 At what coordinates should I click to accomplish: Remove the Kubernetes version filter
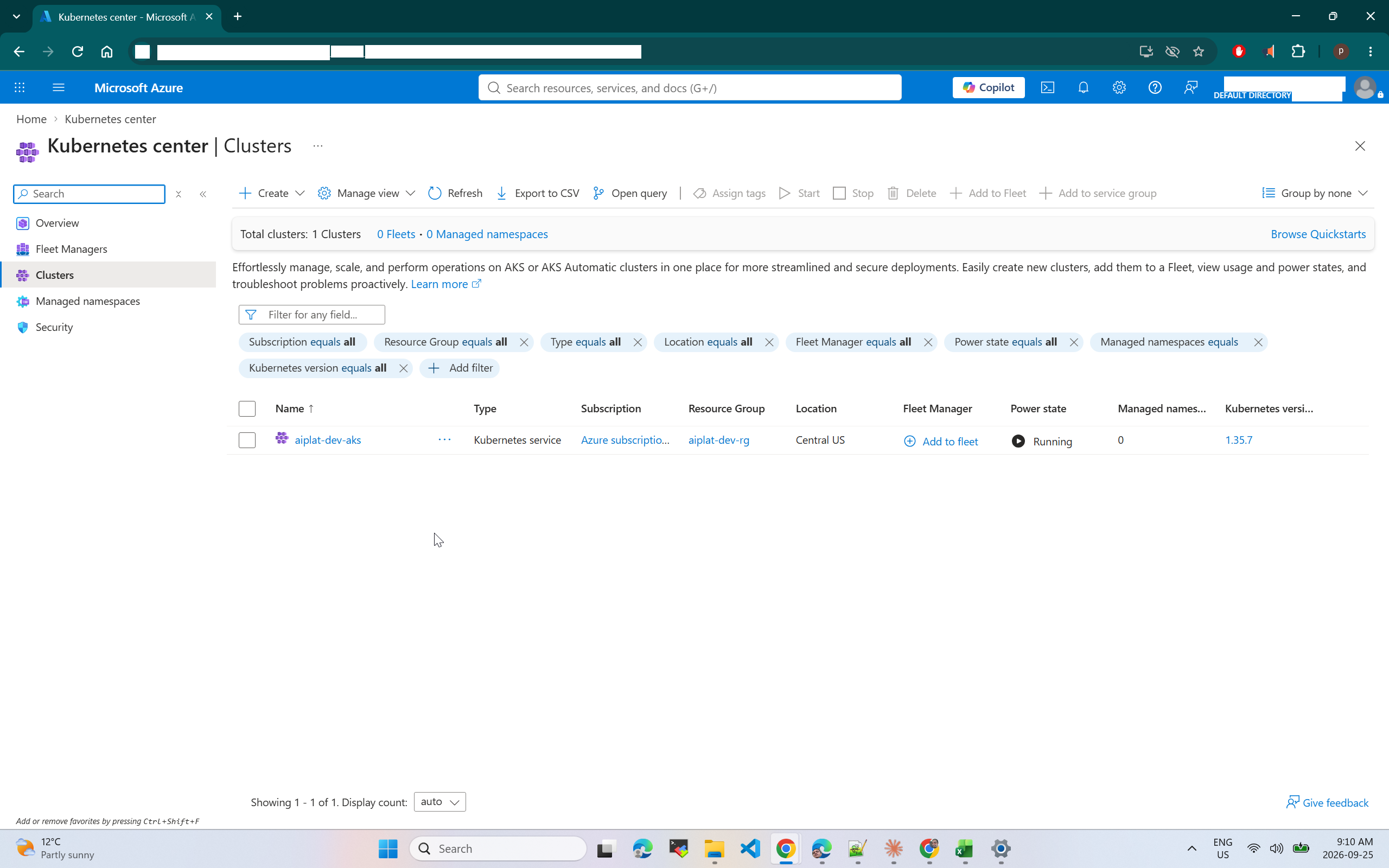[x=403, y=368]
